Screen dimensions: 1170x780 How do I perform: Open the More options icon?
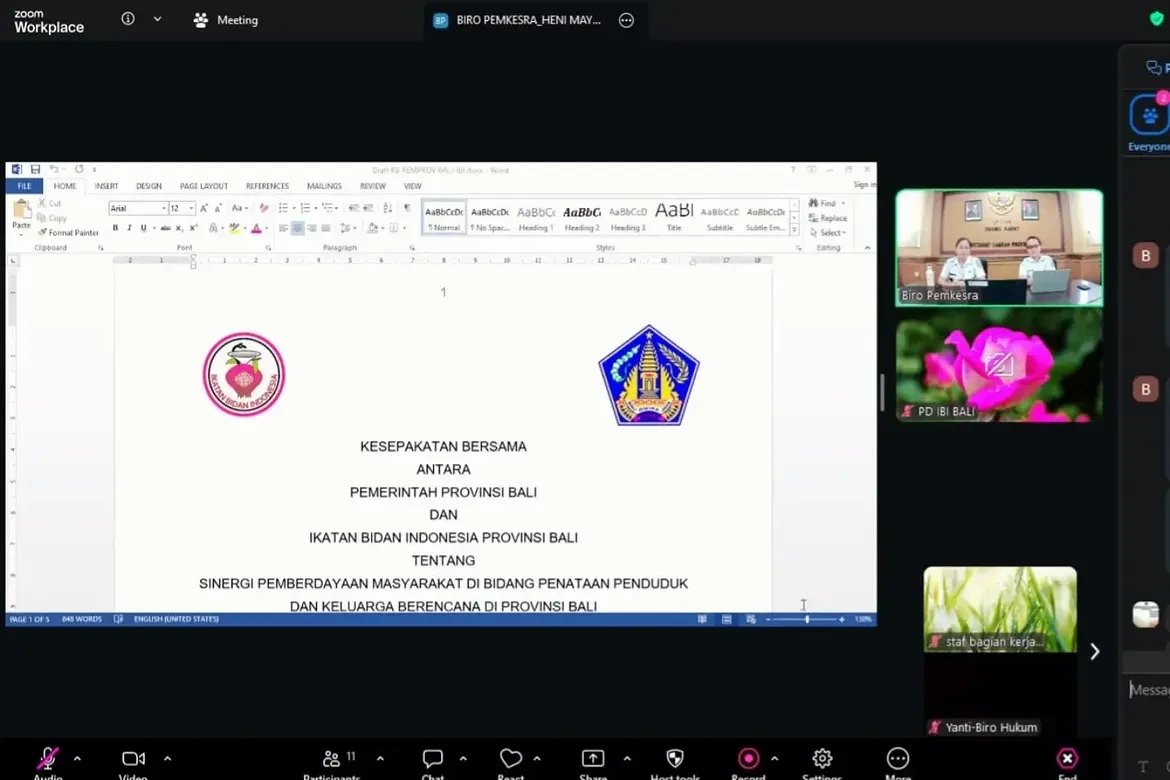pos(898,758)
